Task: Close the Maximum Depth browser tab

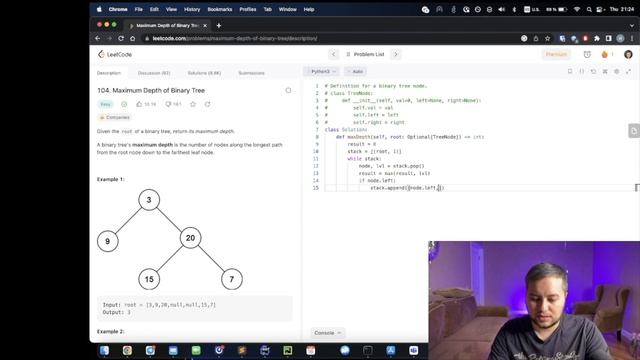Action: point(205,25)
